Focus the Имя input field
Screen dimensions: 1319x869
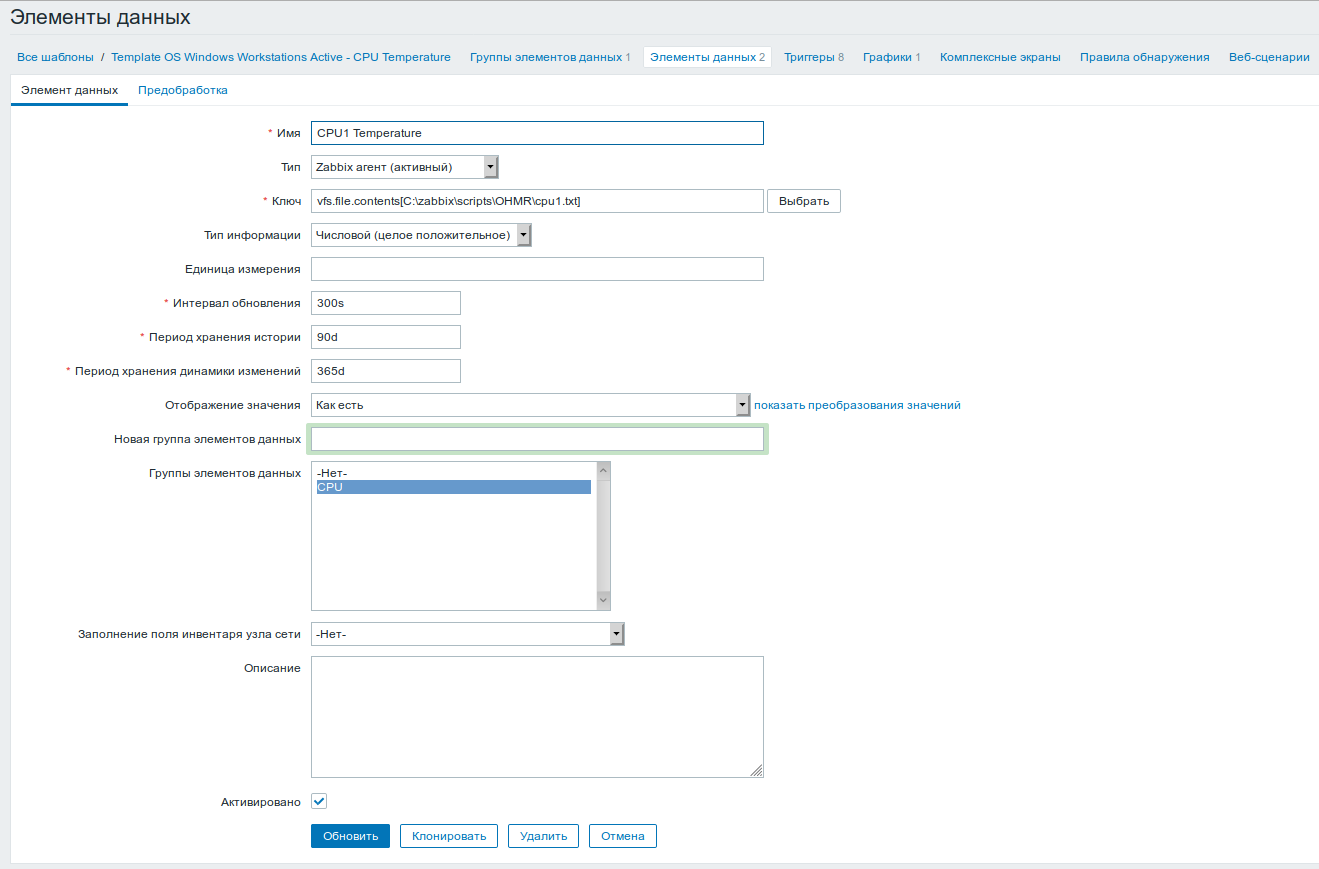coord(537,133)
